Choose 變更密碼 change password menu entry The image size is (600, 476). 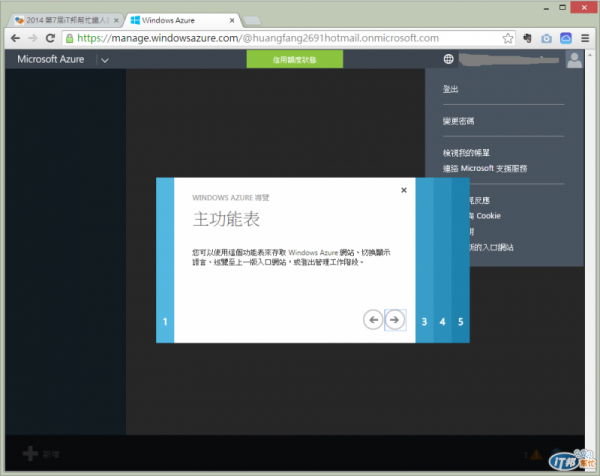coord(458,121)
